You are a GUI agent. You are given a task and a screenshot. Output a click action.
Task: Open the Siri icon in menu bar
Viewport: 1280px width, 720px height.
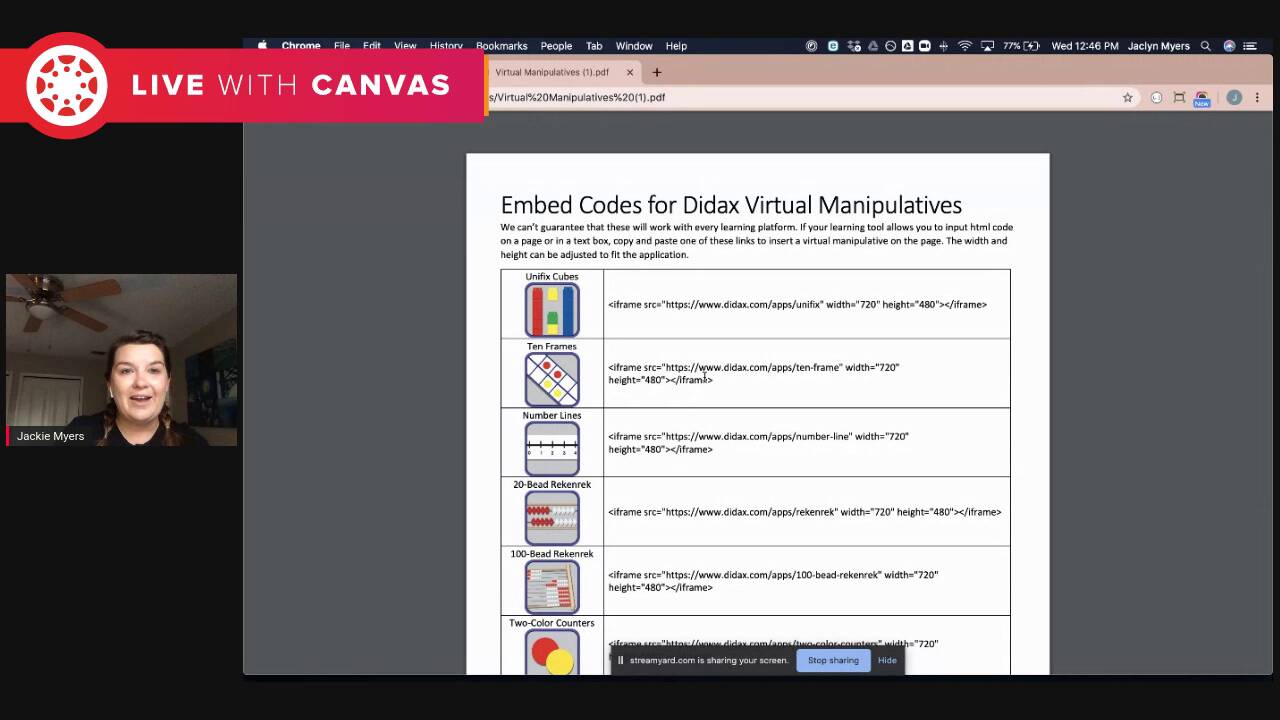click(x=1229, y=46)
